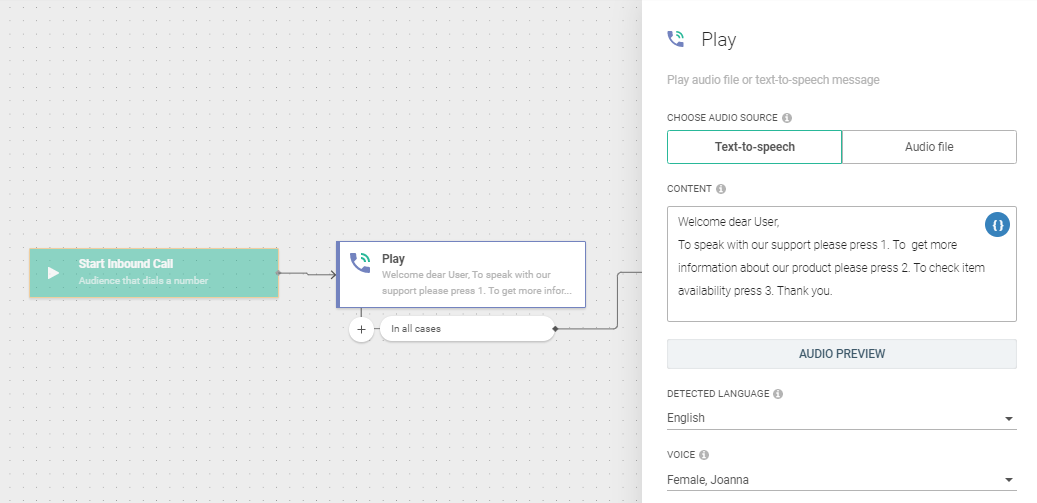The width and height of the screenshot is (1037, 503).
Task: Click the curly braces placeholder icon
Action: 996,225
